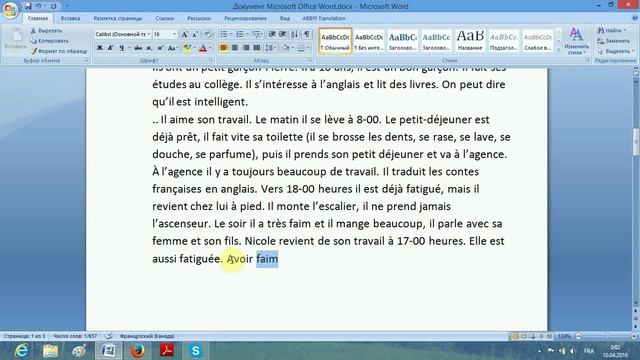Apply numbered list
Viewport: 640px width, 360px height.
240,34
